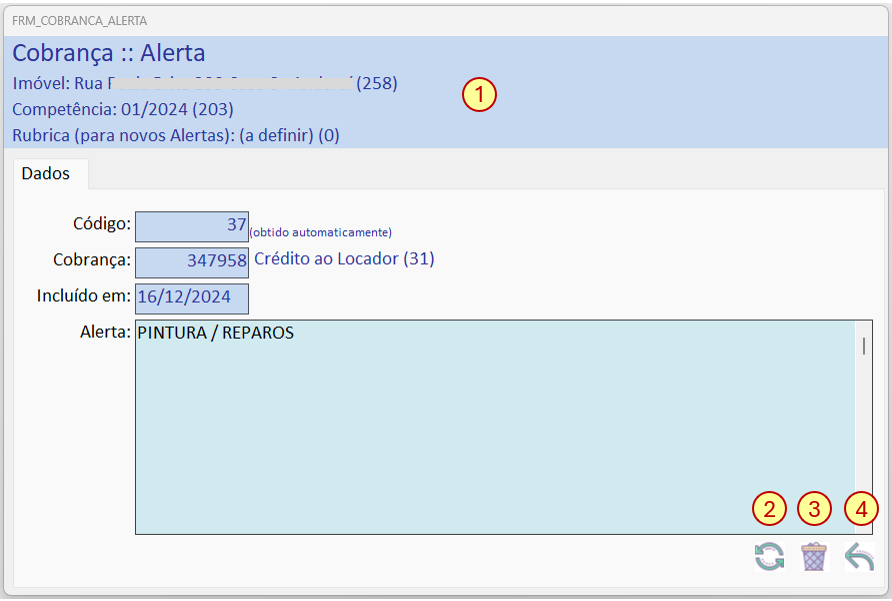Click the Imóvel address line

(x=205, y=84)
